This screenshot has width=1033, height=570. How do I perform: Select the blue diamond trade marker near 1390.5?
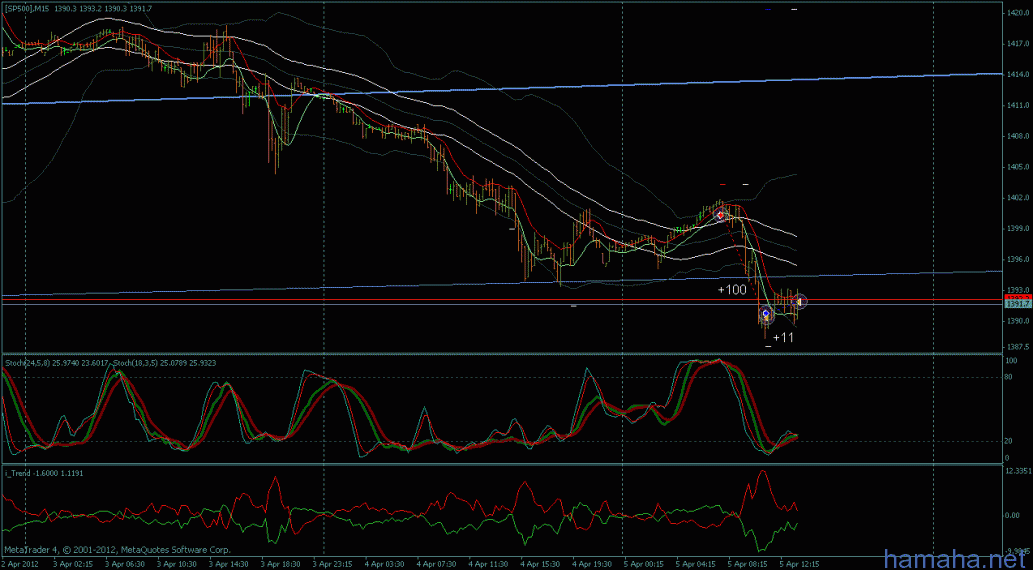(766, 314)
